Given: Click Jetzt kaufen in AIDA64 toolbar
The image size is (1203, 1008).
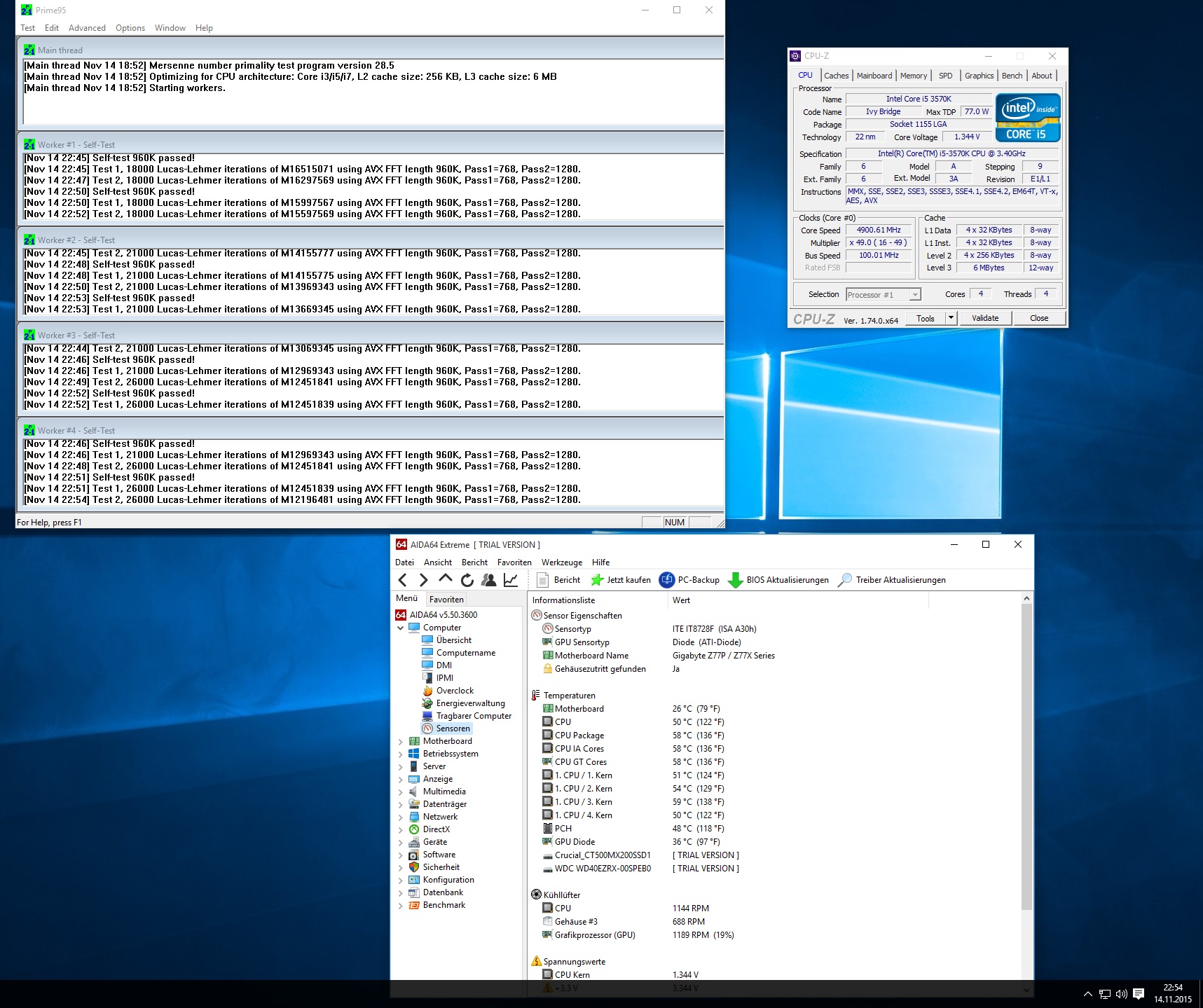Looking at the screenshot, I should [621, 580].
